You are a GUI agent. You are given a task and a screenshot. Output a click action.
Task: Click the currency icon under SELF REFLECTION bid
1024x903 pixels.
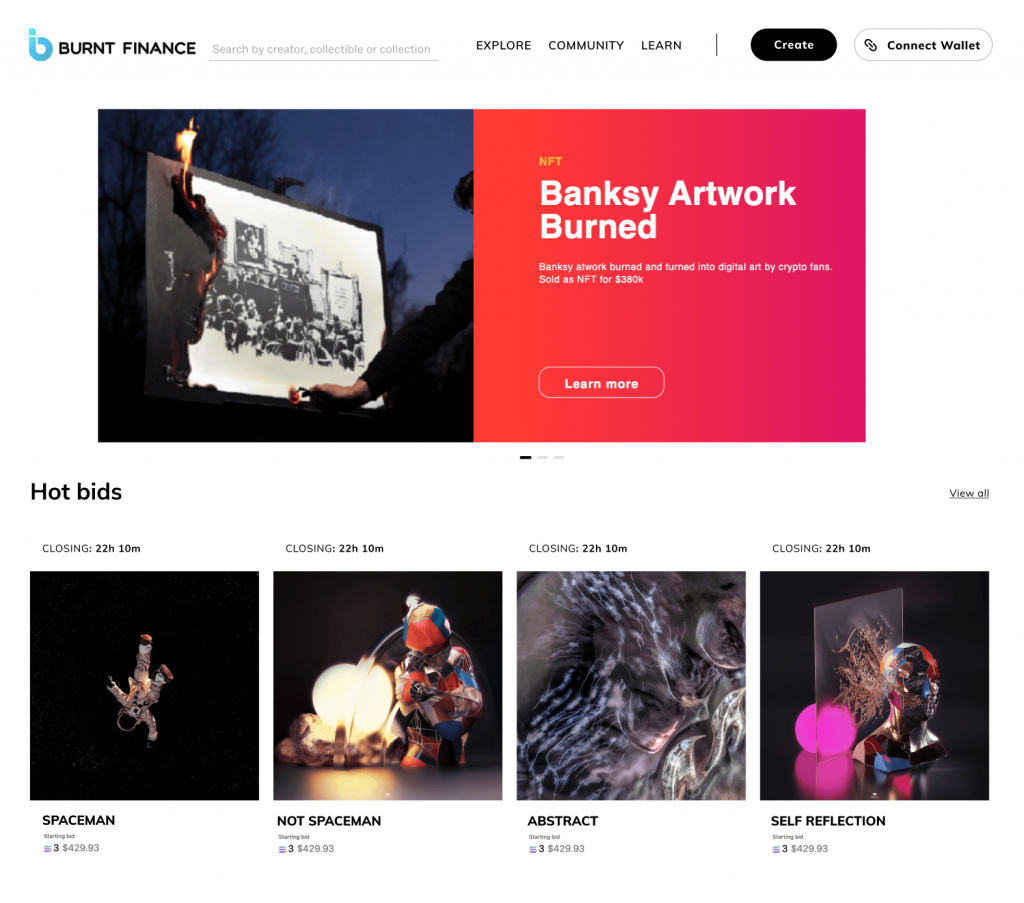coord(776,849)
